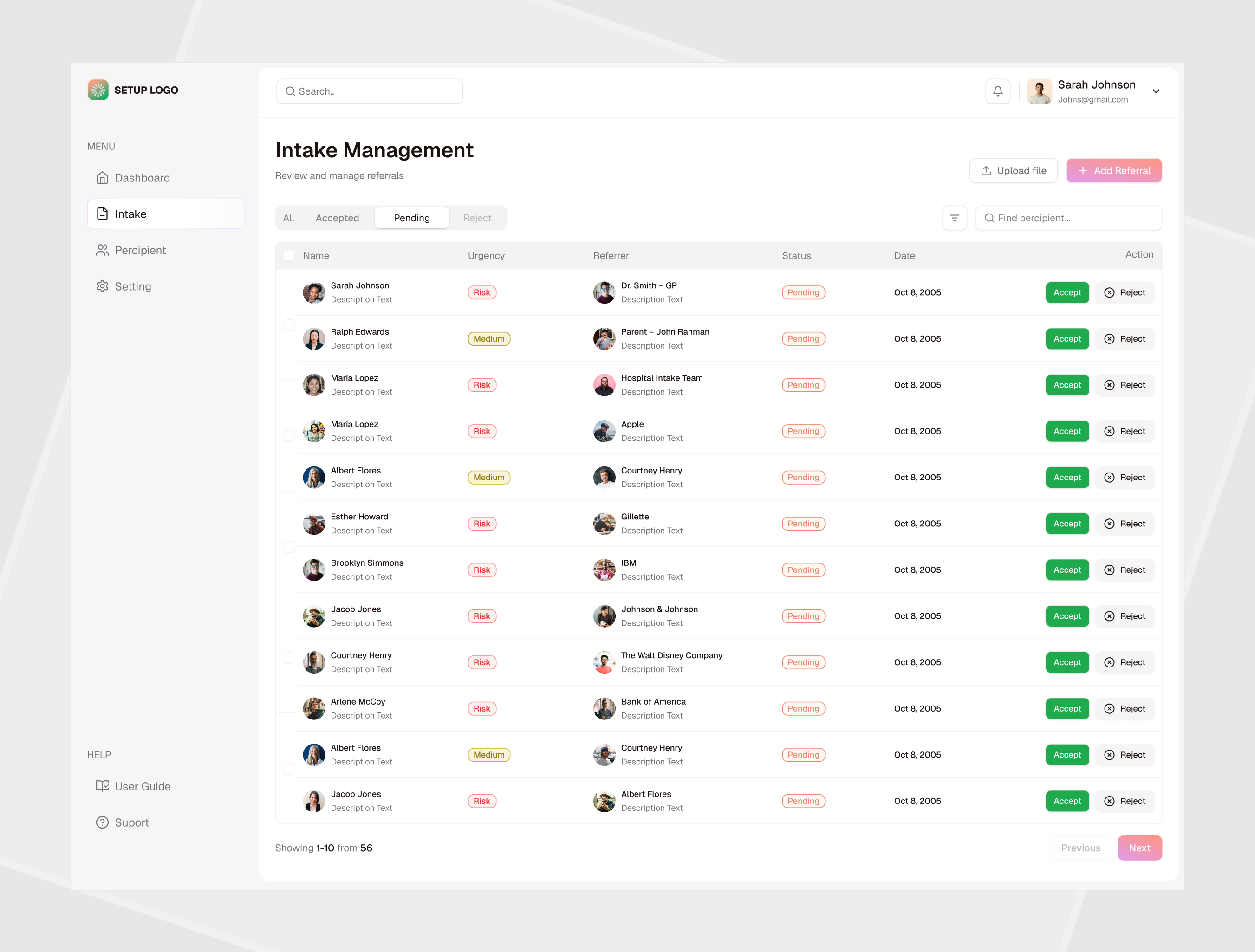1255x952 pixels.
Task: Switch to the Accepted tab
Action: point(337,217)
